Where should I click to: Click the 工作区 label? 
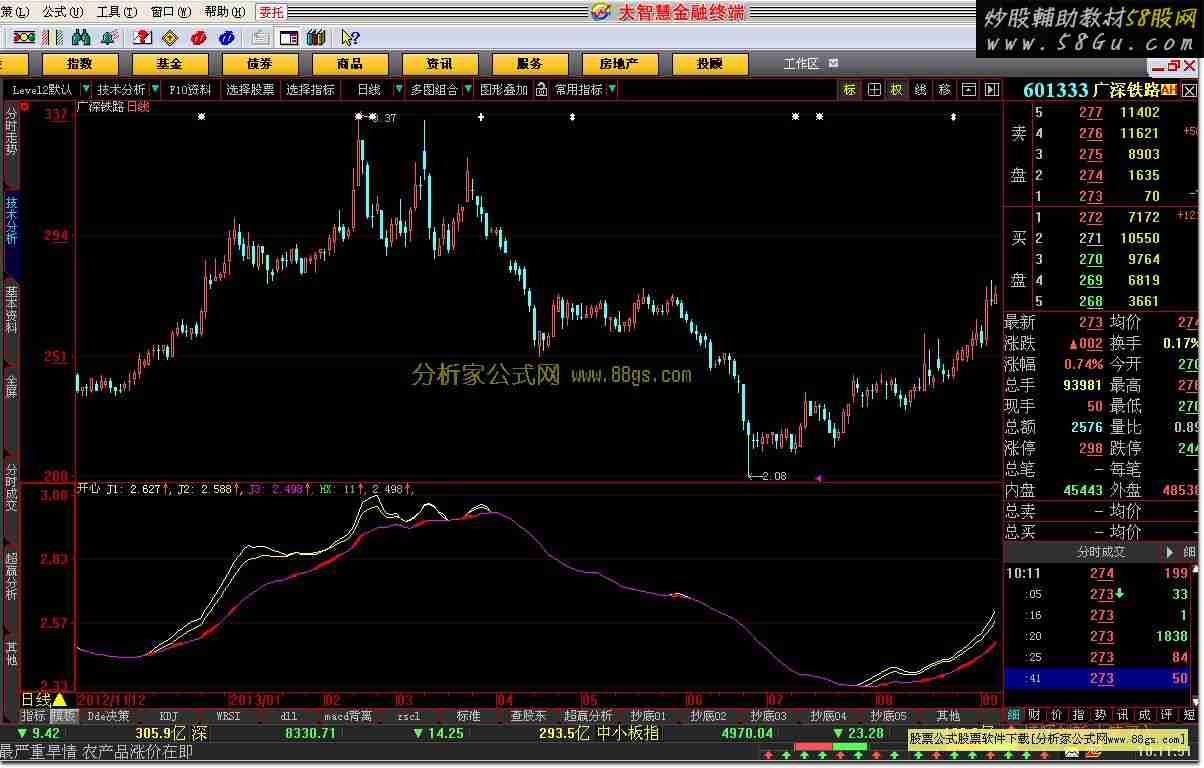pyautogui.click(x=801, y=63)
